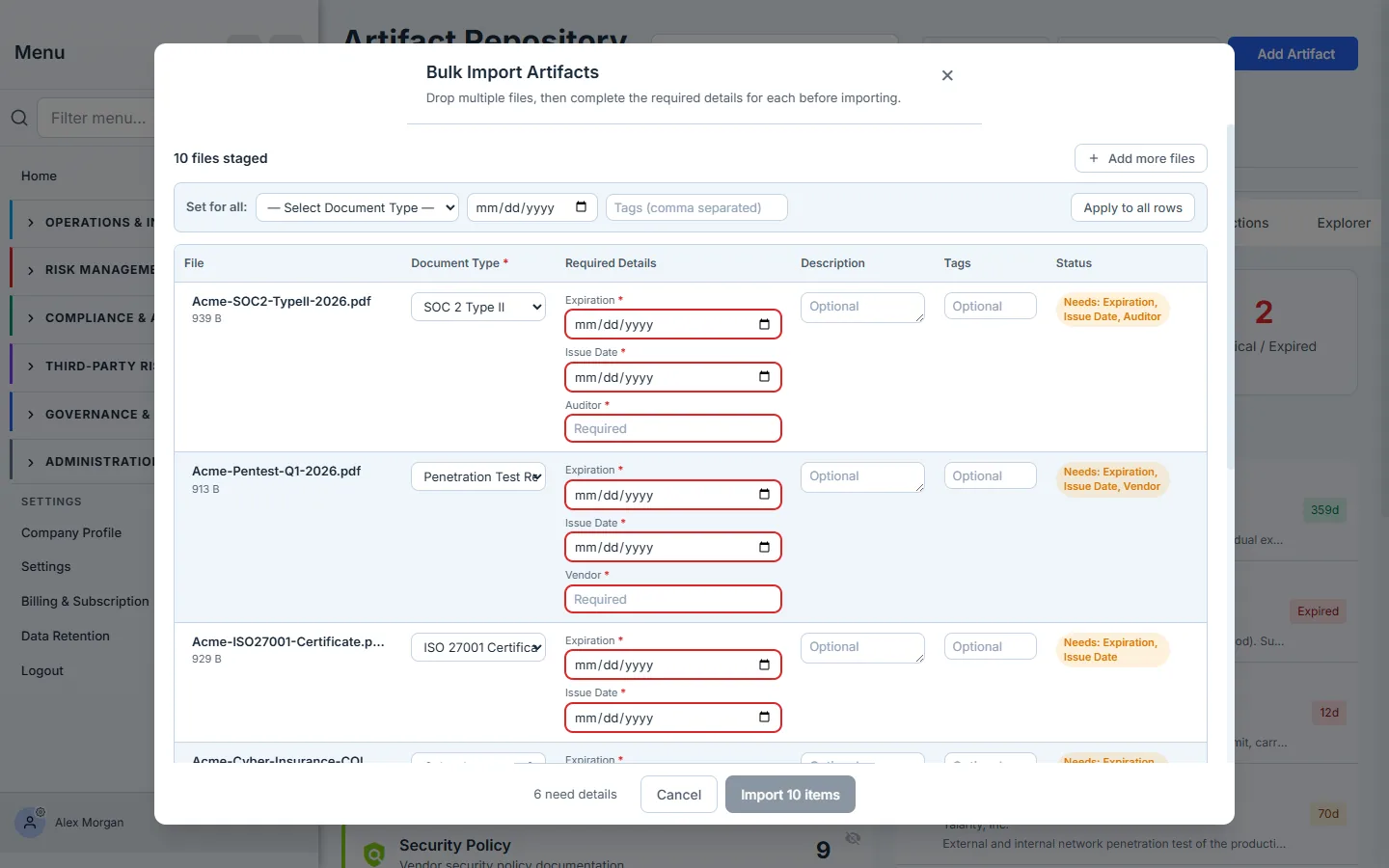Viewport: 1389px width, 868px height.
Task: Select Acme-Pentest-Q1-2026.pdf file name
Action: point(276,471)
